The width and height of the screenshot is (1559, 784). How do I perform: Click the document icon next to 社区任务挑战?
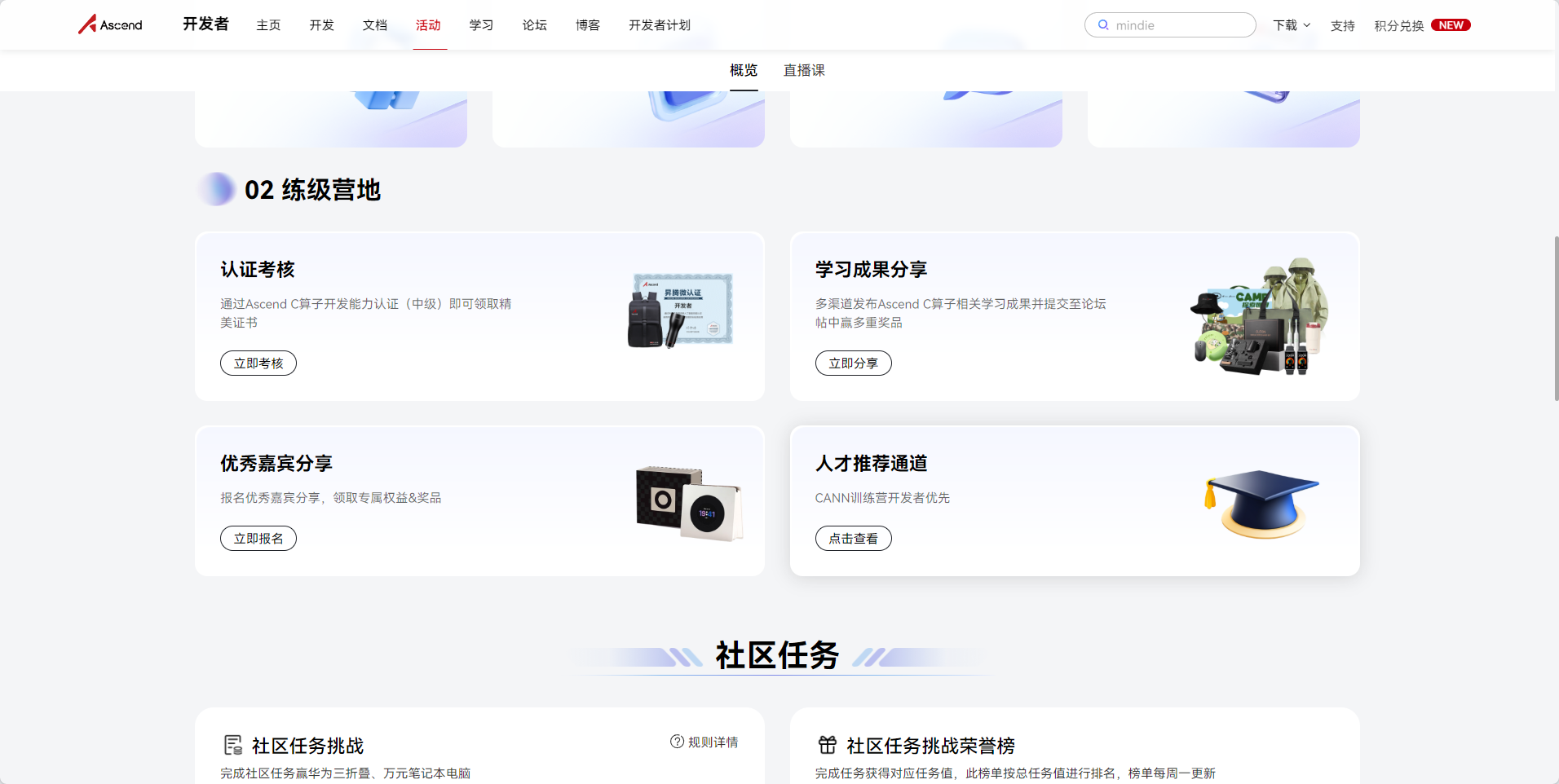click(x=232, y=744)
